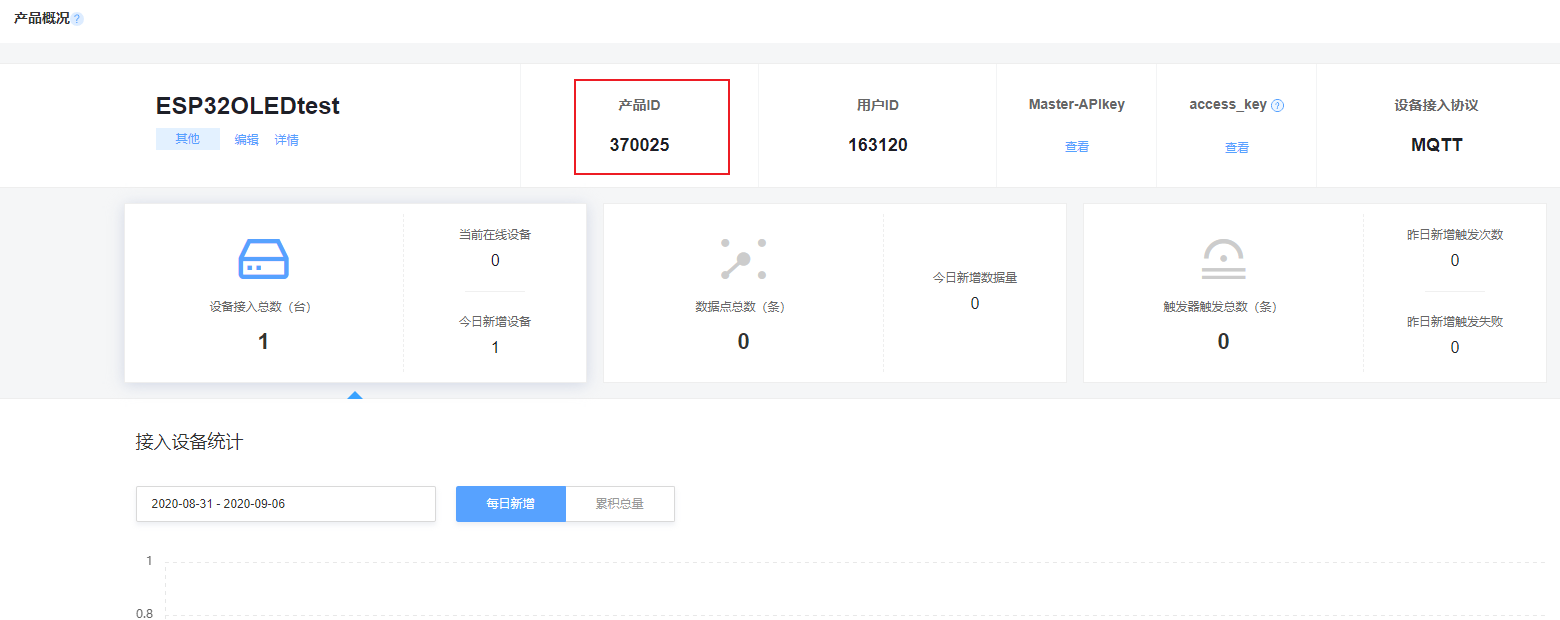Select the 其他 tab
Image resolution: width=1560 pixels, height=620 pixels.
(187, 138)
